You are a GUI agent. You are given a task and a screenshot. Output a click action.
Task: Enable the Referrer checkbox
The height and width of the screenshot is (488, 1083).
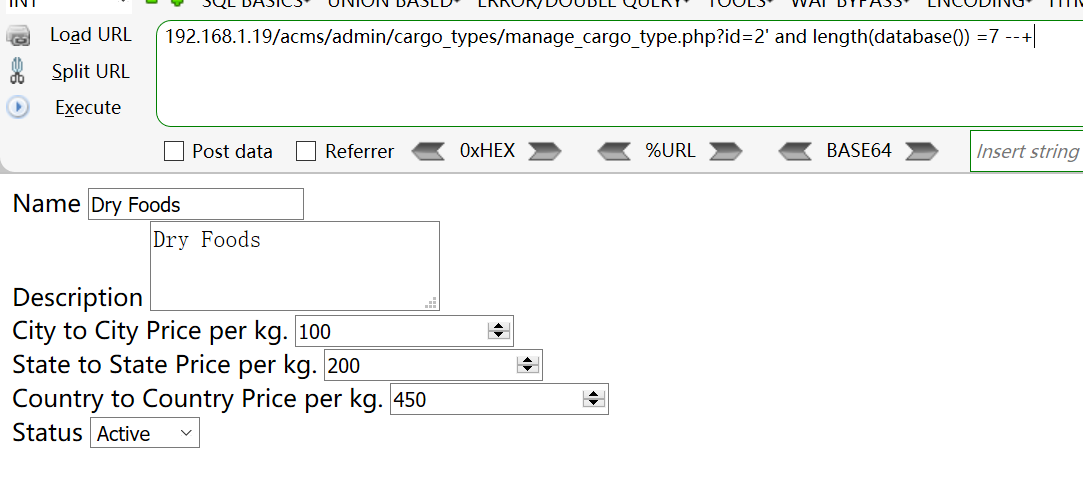306,151
